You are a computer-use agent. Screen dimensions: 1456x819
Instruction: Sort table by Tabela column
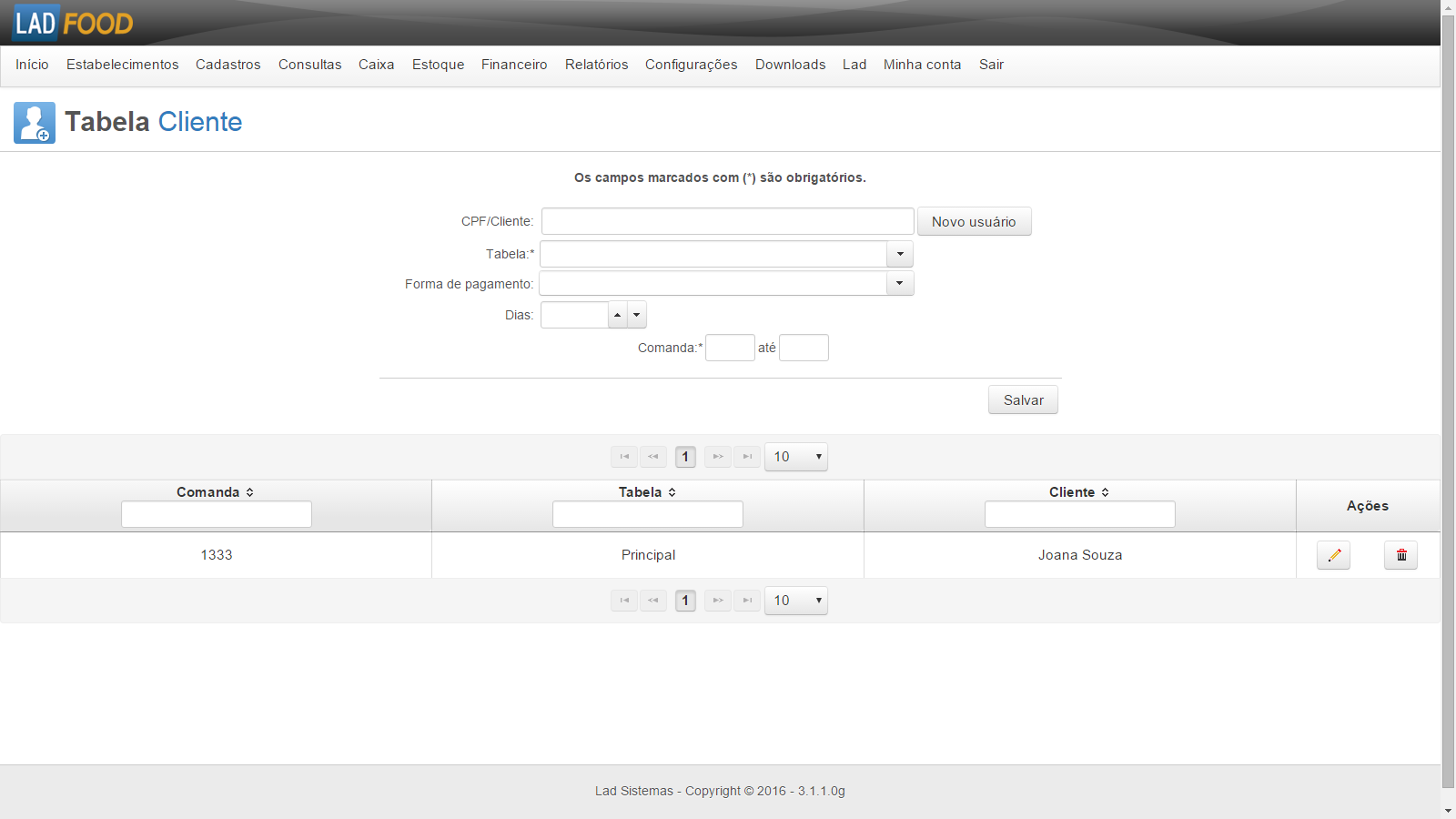(672, 492)
